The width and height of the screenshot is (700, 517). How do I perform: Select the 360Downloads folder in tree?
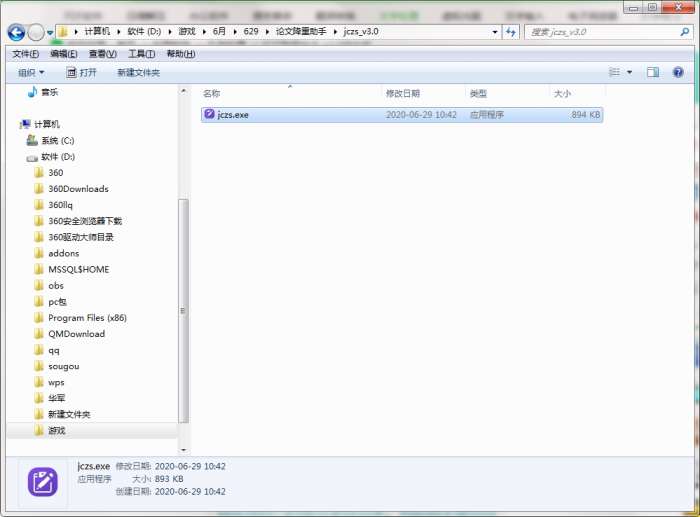point(78,189)
